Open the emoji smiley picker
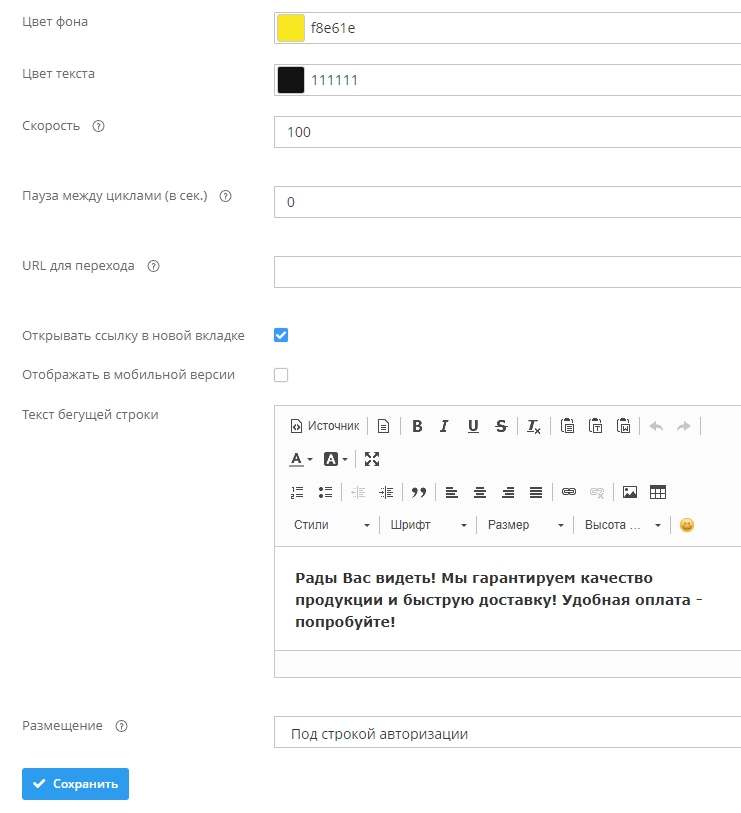Screen dimensions: 741x813 point(686,525)
